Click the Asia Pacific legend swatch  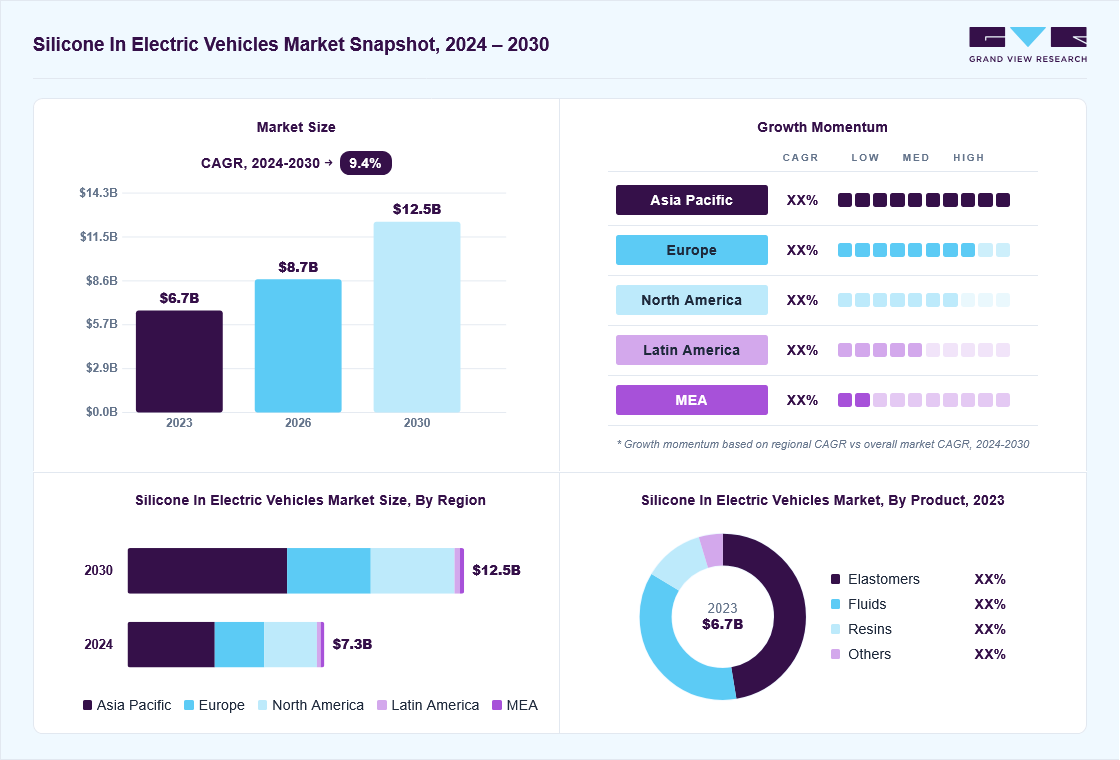[x=88, y=705]
